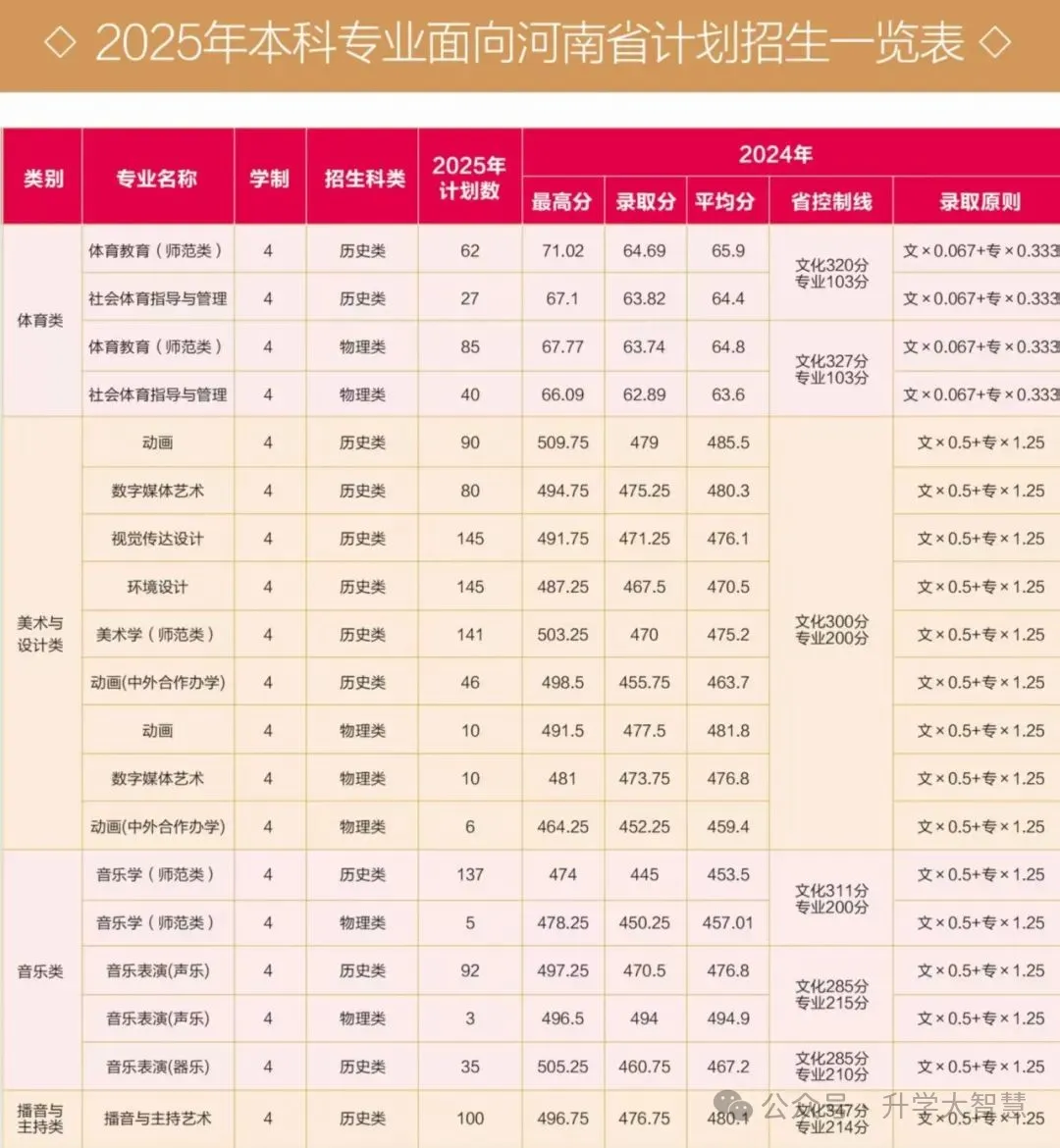The height and width of the screenshot is (1148, 1060).
Task: Click the admission score '467.5'
Action: 644,587
